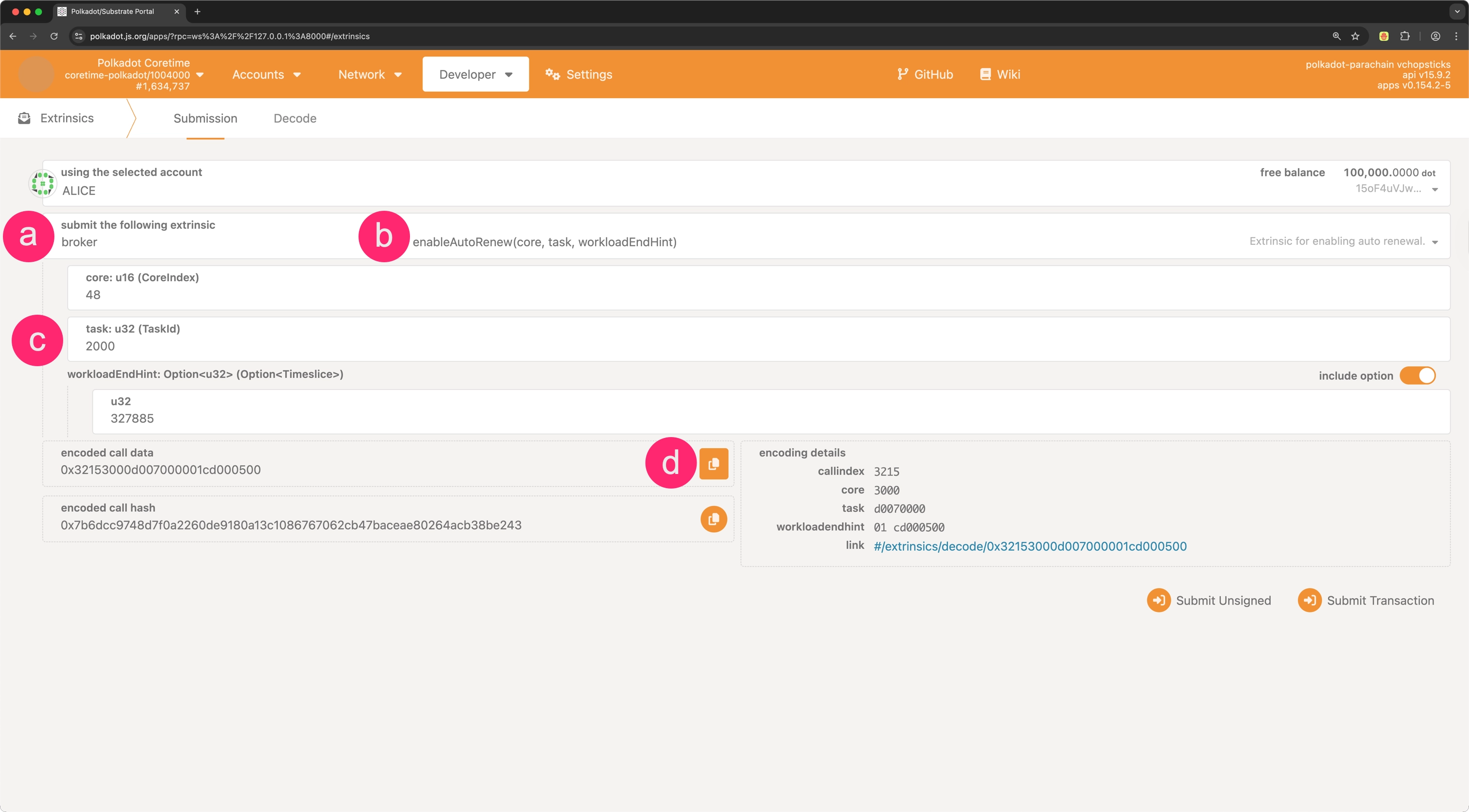The image size is (1469, 812).
Task: Bookmark this page with star icon
Action: [1355, 36]
